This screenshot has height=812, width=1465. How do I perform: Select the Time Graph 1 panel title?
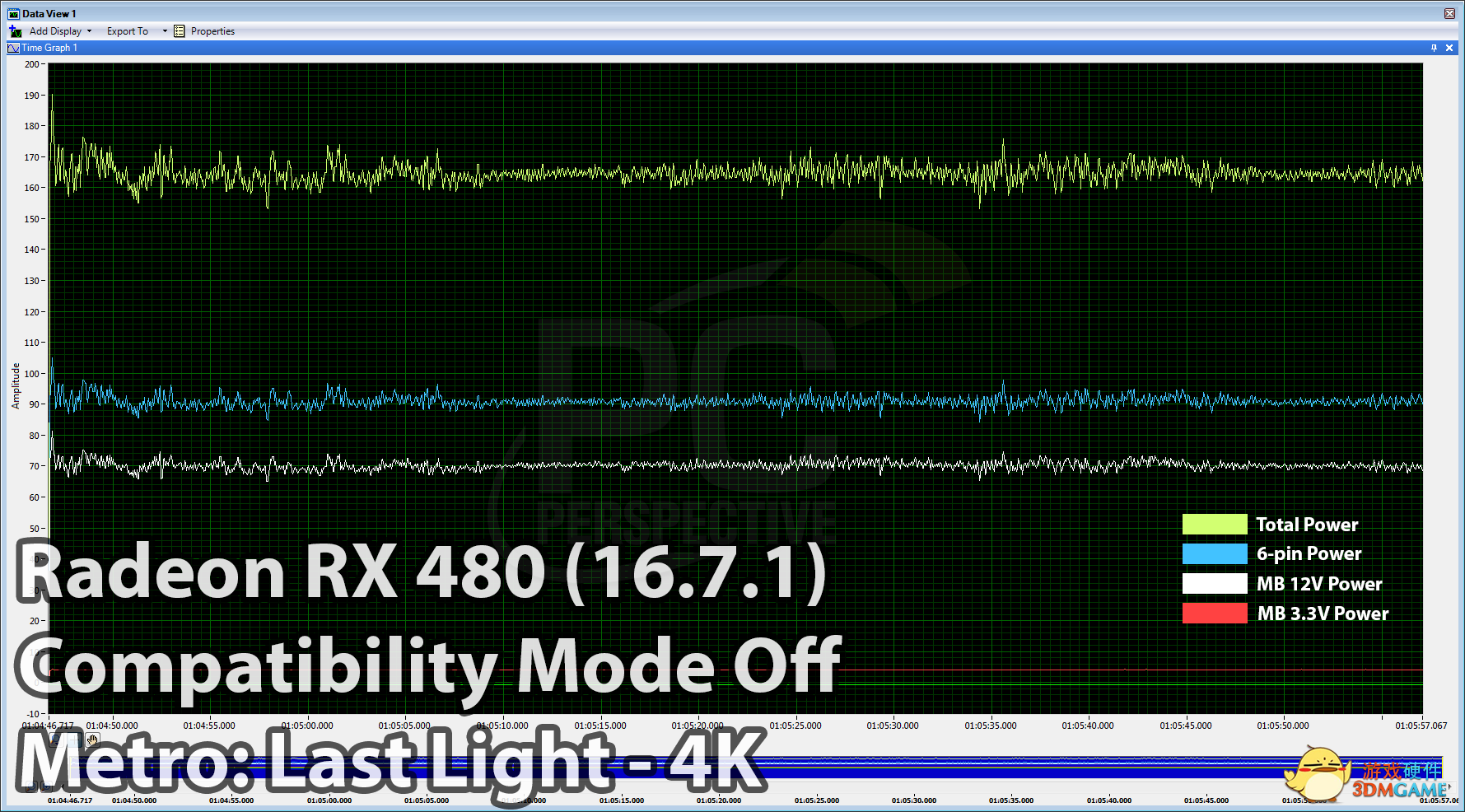pyautogui.click(x=49, y=48)
